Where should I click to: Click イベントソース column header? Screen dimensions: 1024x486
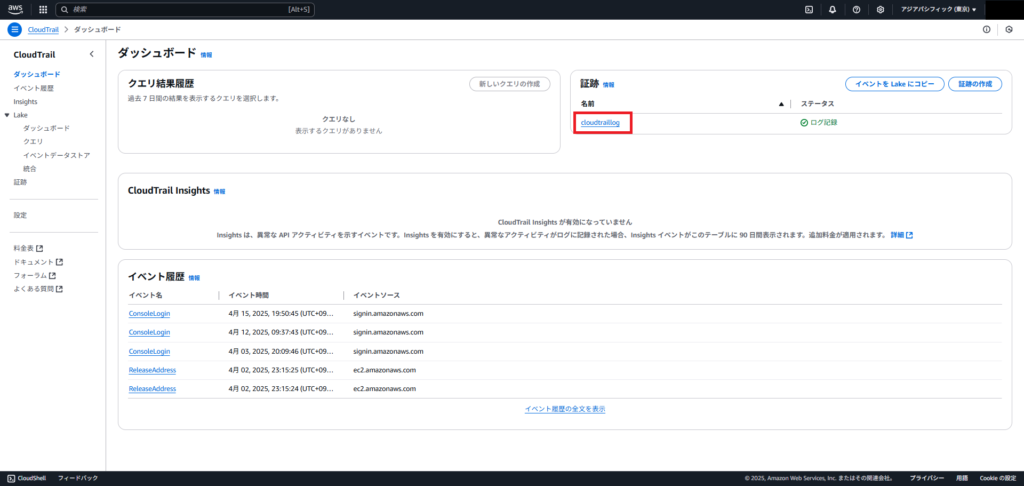[x=376, y=295]
